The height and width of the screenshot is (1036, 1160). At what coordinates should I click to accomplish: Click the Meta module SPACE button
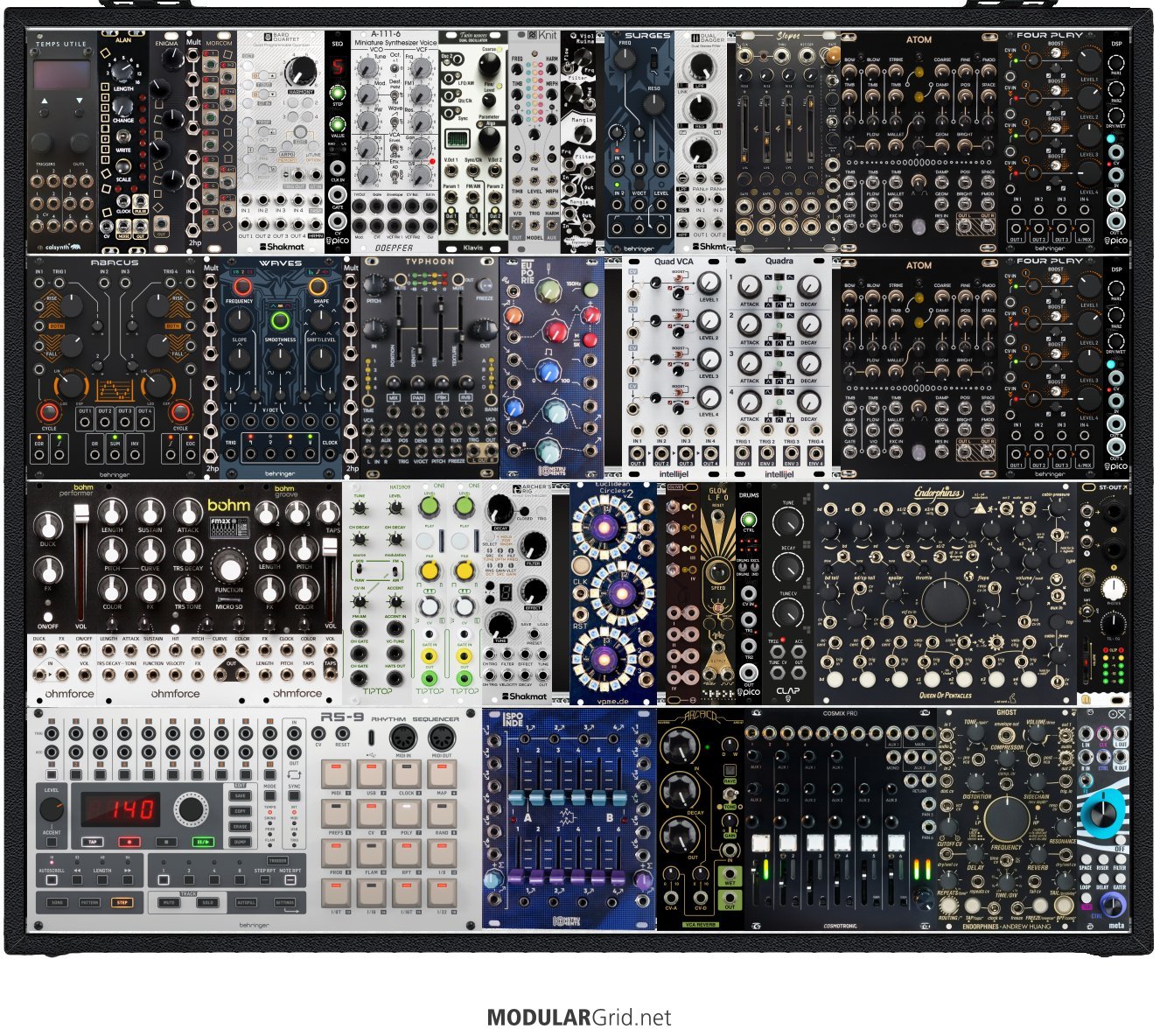(1085, 857)
